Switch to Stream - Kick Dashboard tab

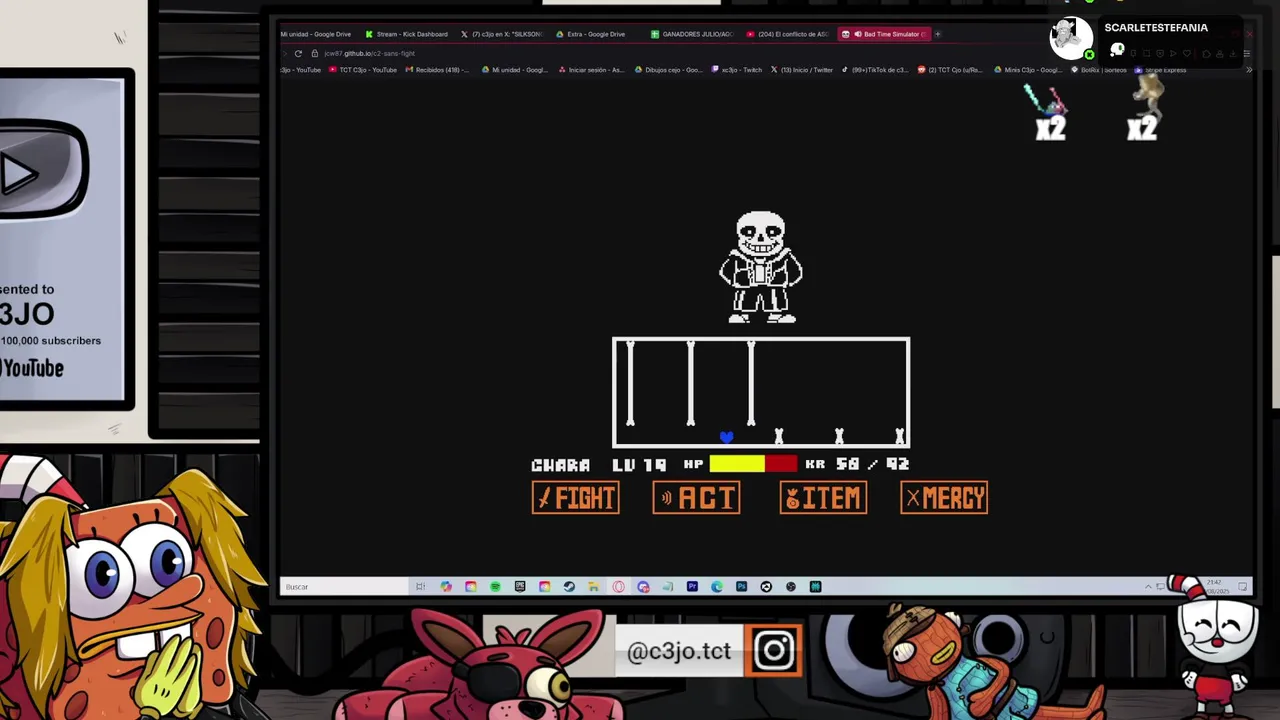[x=406, y=34]
